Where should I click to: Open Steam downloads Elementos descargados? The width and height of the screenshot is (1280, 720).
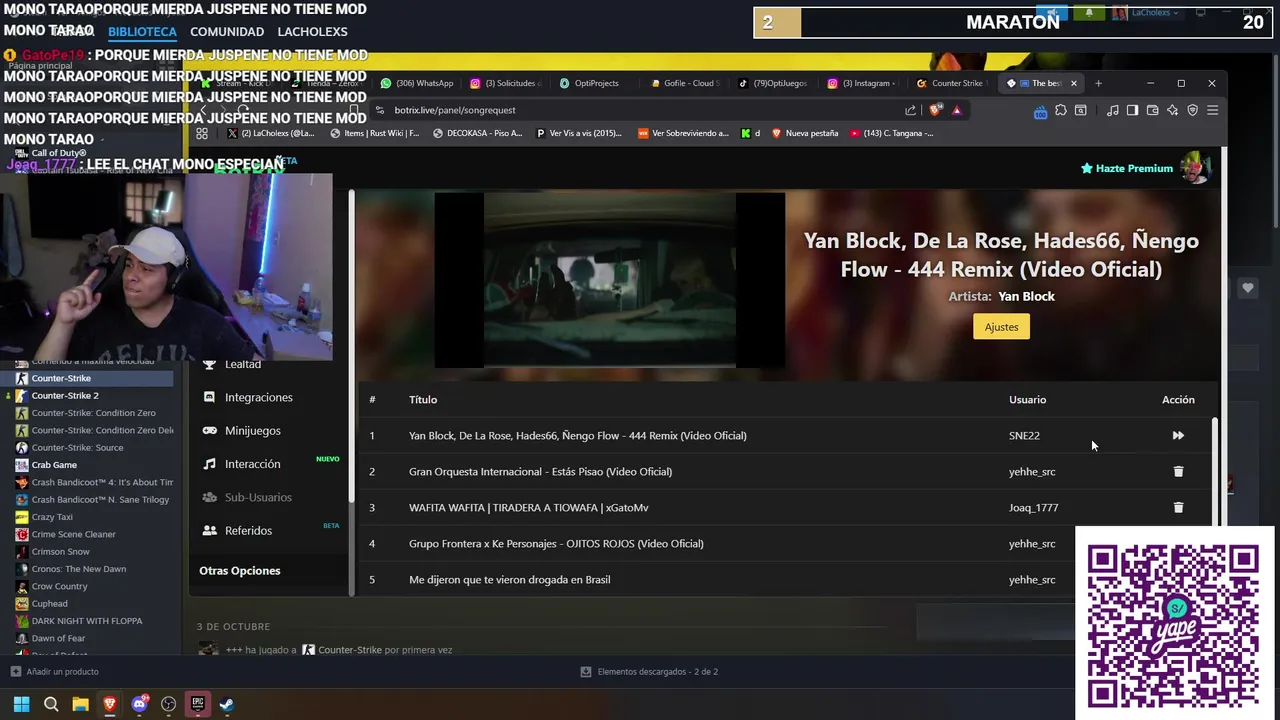coord(649,671)
